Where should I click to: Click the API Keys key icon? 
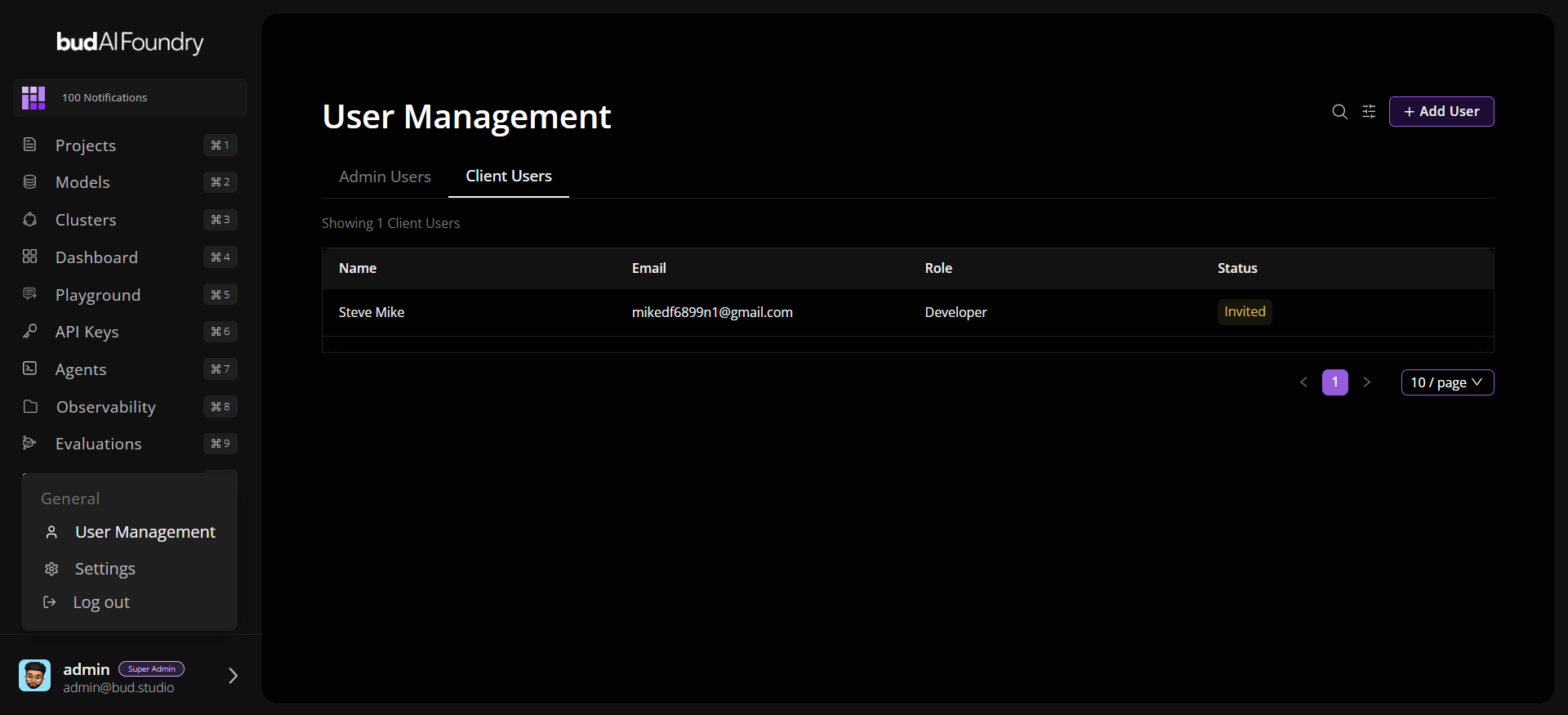tap(30, 331)
